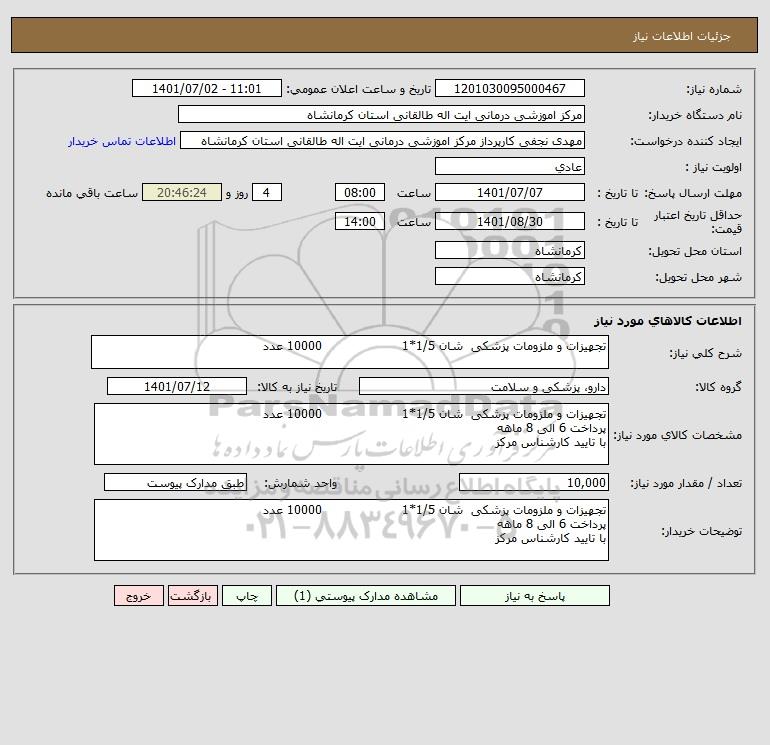Click quantity field showing 10,000
The image size is (770, 745).
pos(534,483)
